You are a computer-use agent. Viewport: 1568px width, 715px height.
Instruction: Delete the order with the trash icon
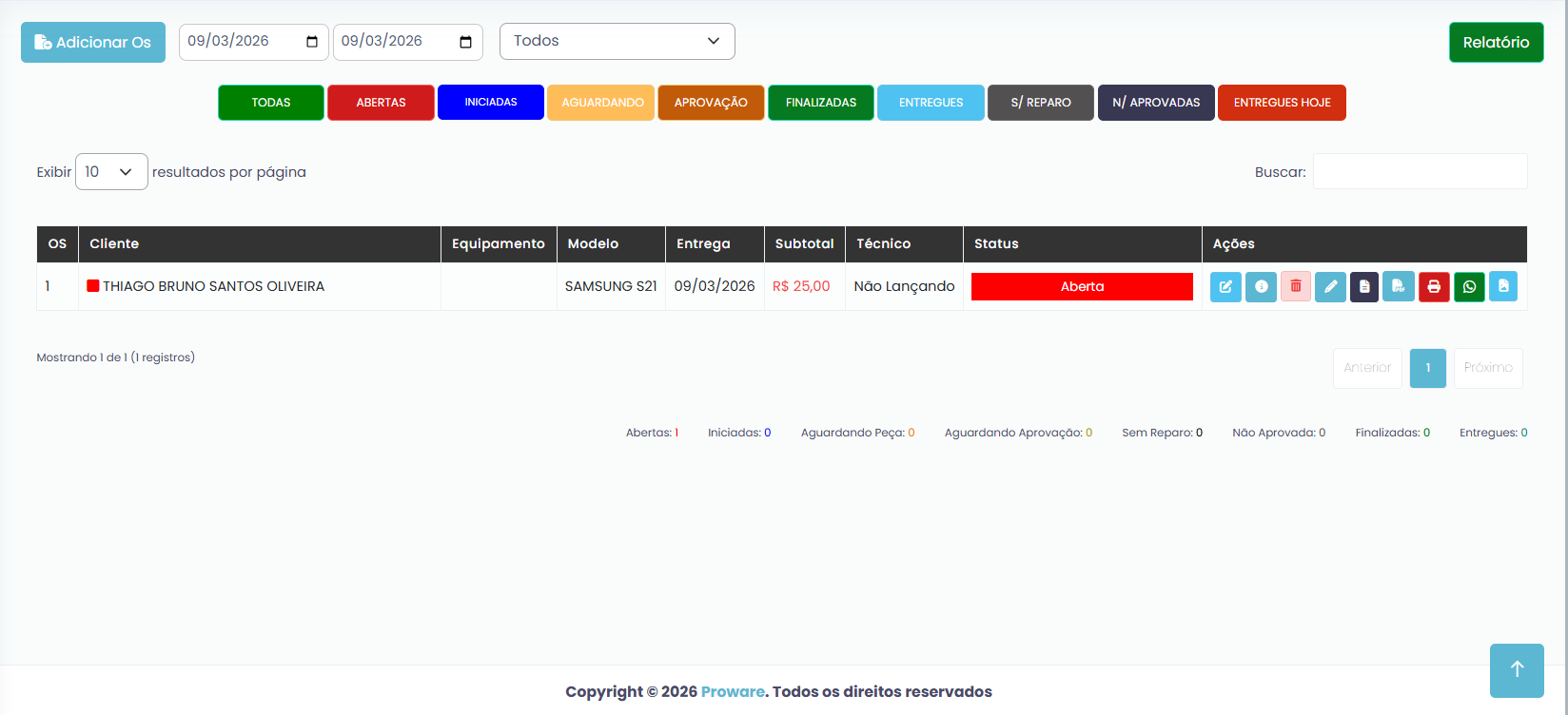point(1295,287)
